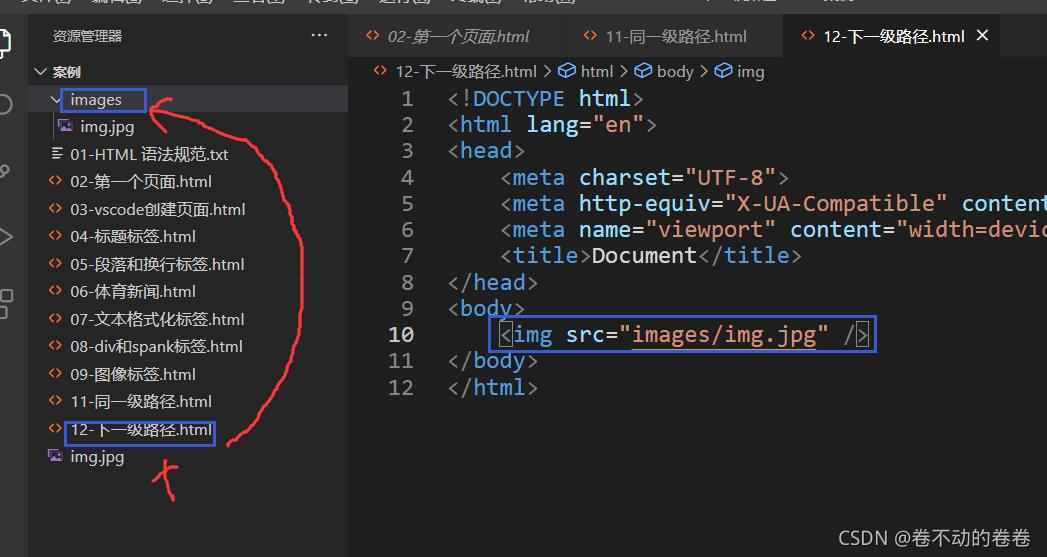
Task: Click HTML icon beside 08-div和spank标签.html
Action: [55, 345]
